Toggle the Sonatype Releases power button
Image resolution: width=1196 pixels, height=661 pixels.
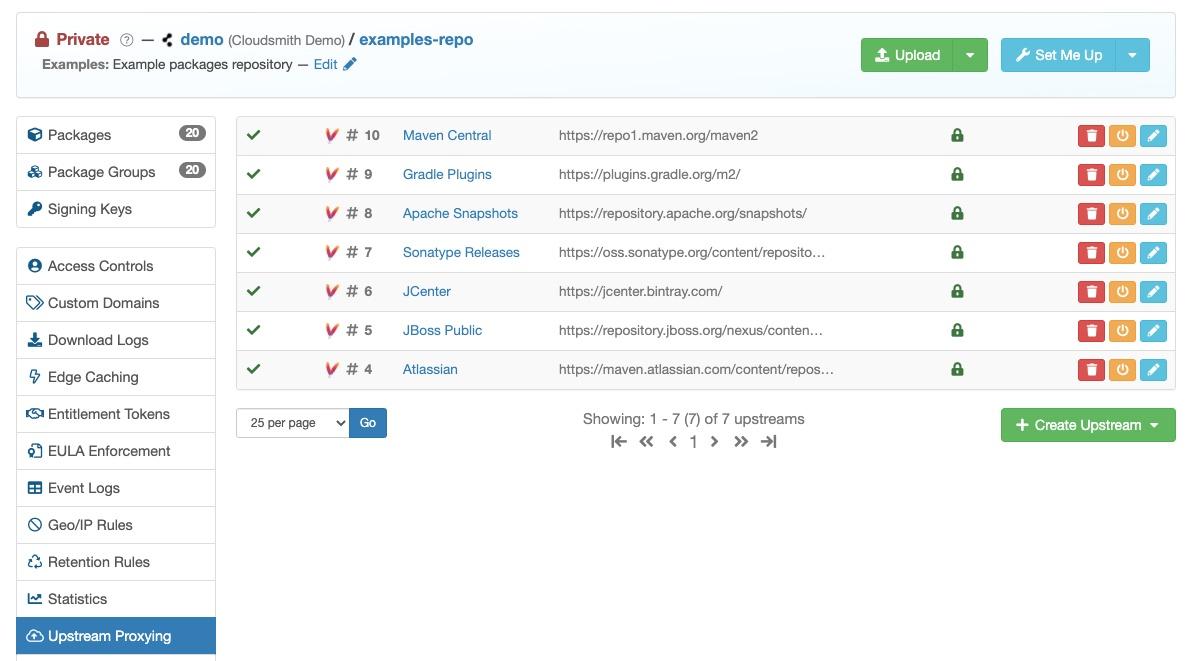tap(1122, 252)
